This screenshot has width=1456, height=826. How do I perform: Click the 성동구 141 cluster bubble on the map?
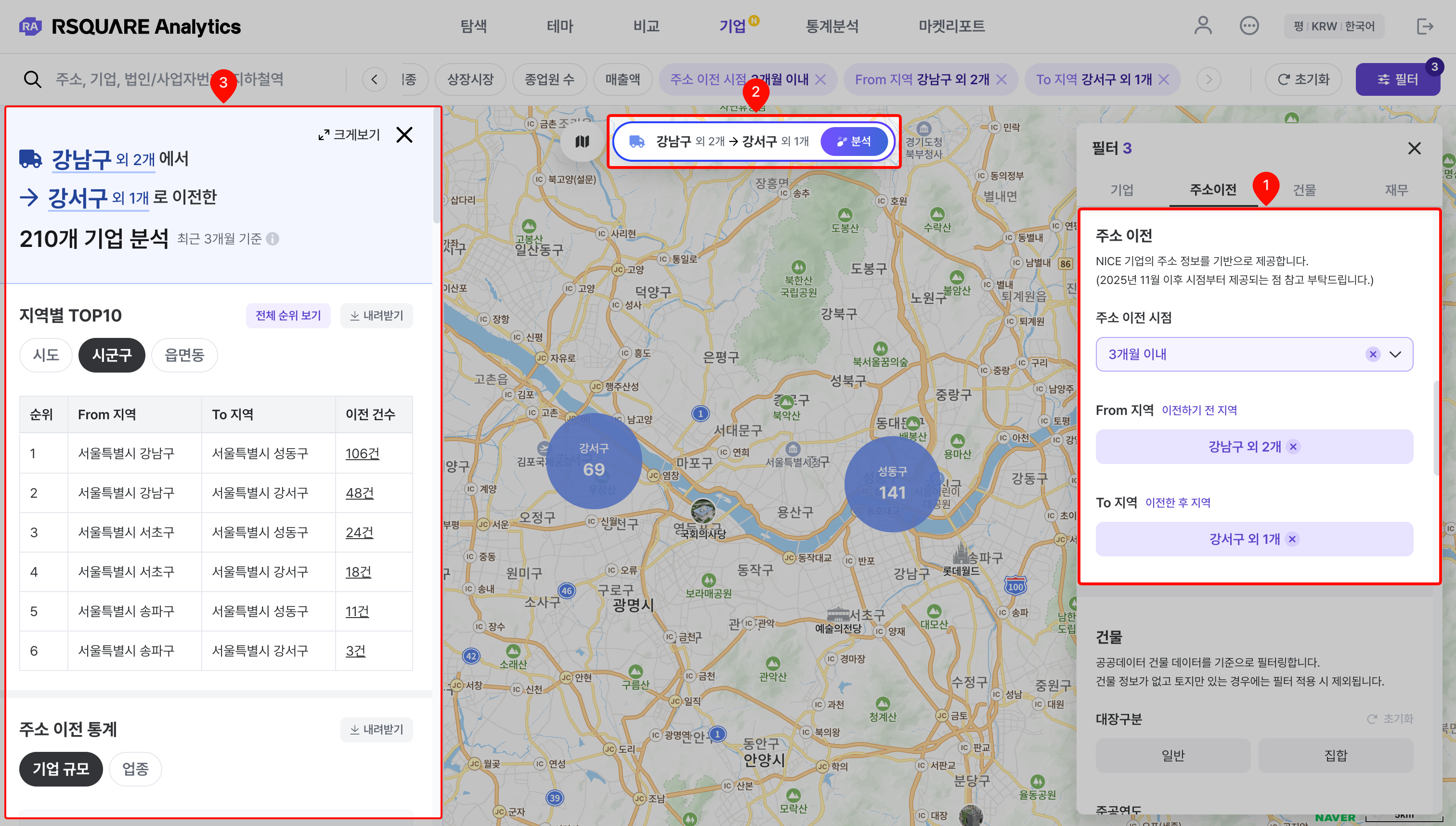pos(892,484)
